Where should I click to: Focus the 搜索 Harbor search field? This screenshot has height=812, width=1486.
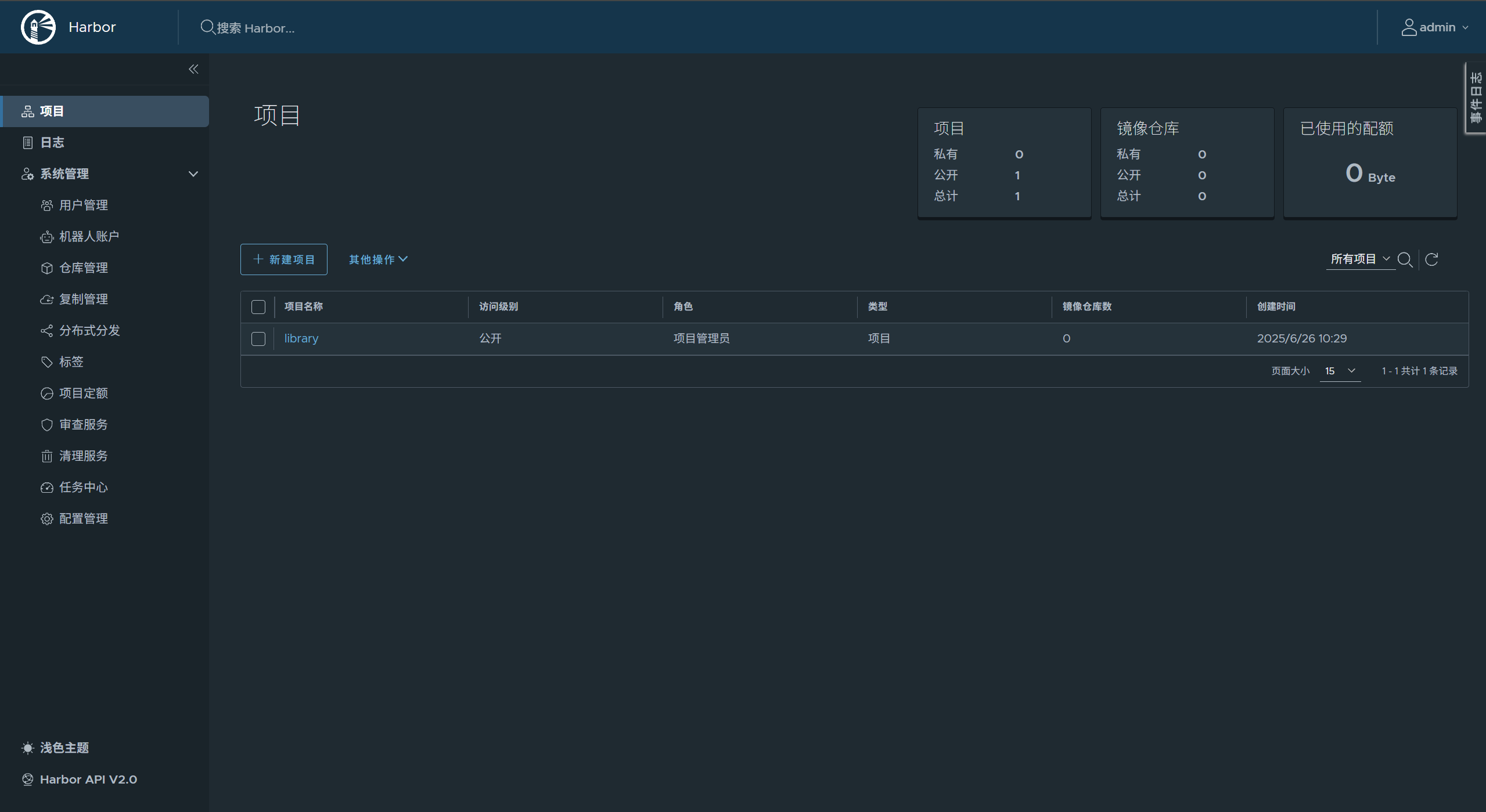(256, 28)
